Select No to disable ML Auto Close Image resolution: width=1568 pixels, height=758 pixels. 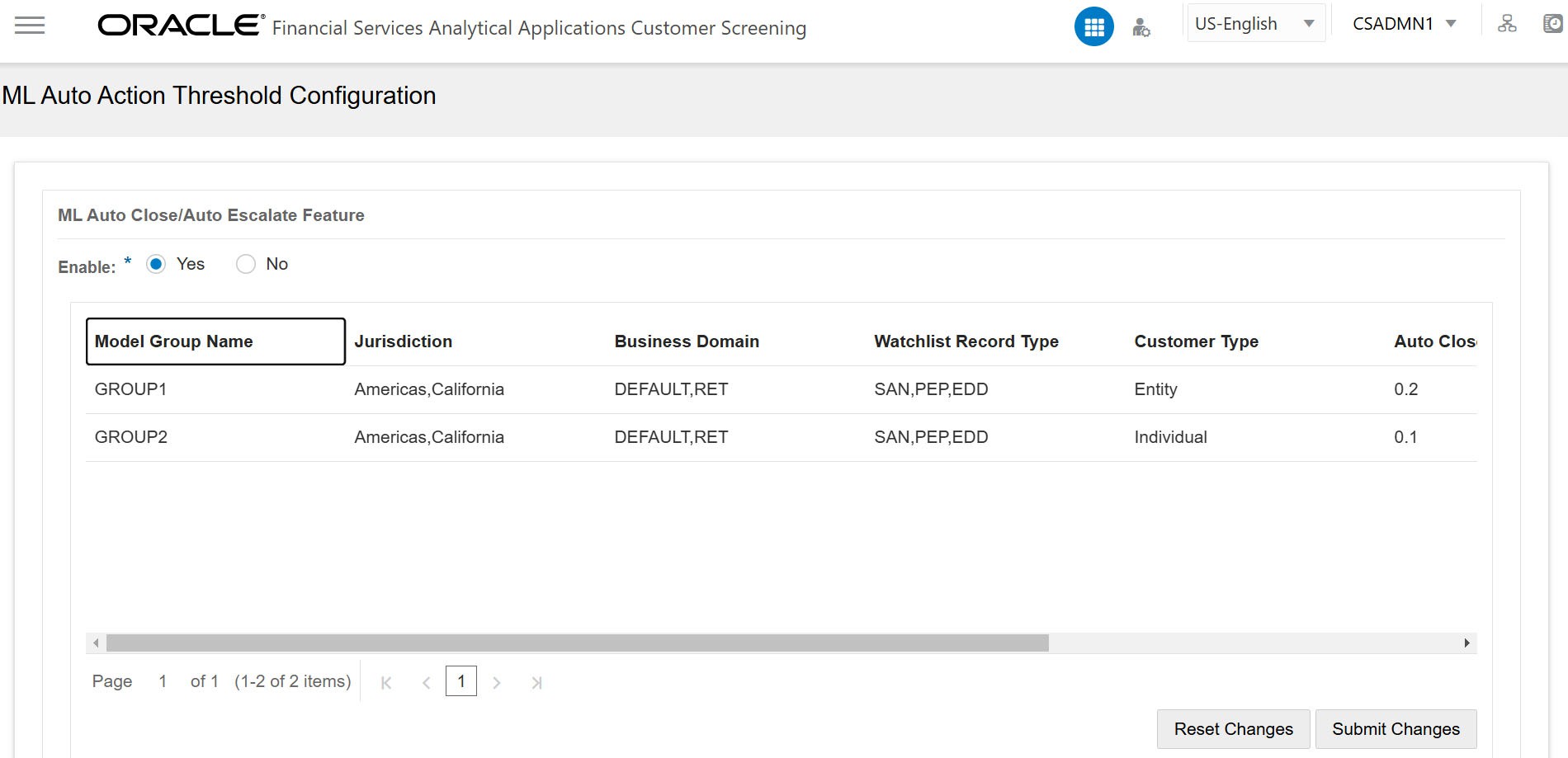[x=245, y=264]
